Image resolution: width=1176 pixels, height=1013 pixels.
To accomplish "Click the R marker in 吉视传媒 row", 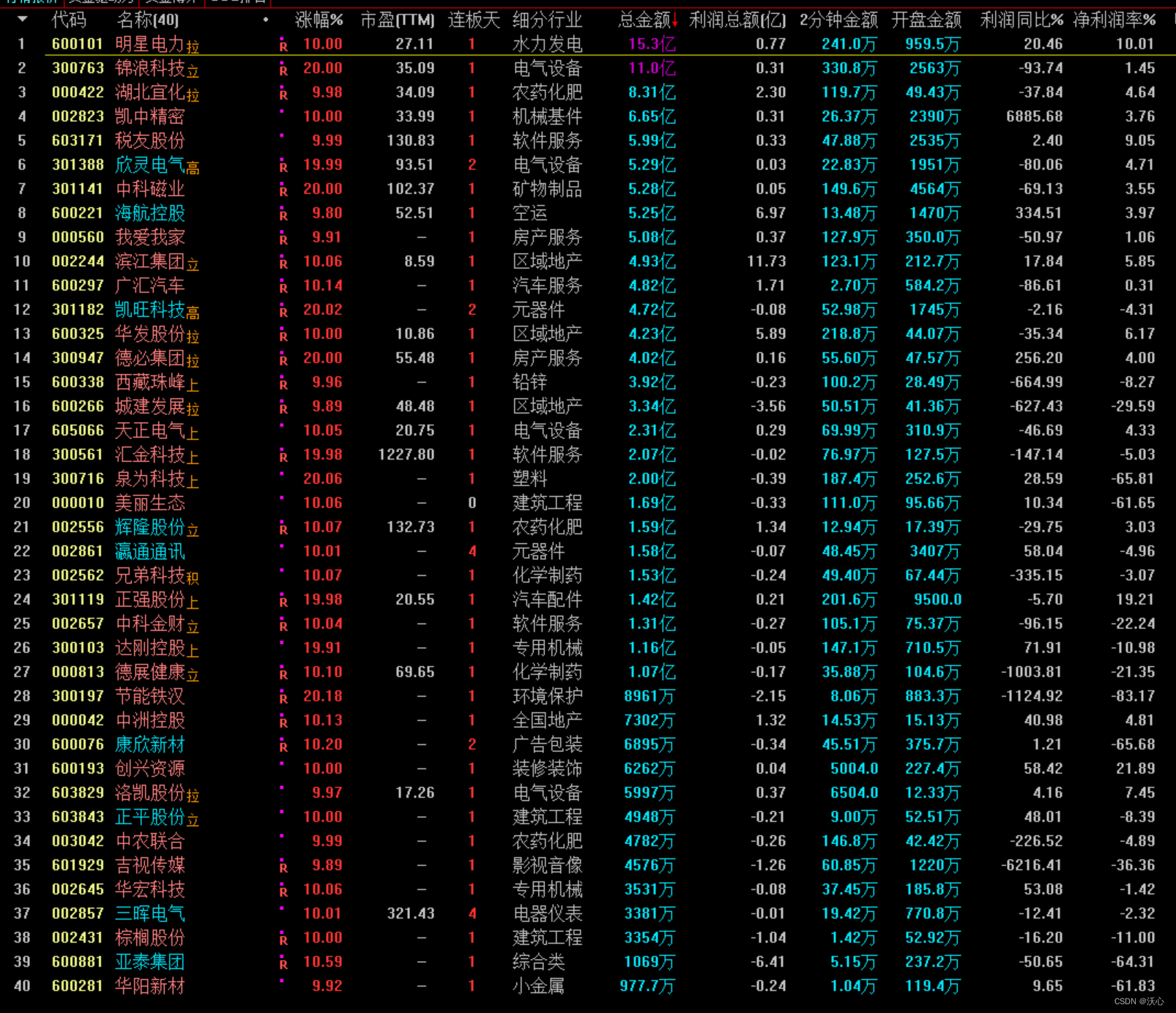I will 283,867.
